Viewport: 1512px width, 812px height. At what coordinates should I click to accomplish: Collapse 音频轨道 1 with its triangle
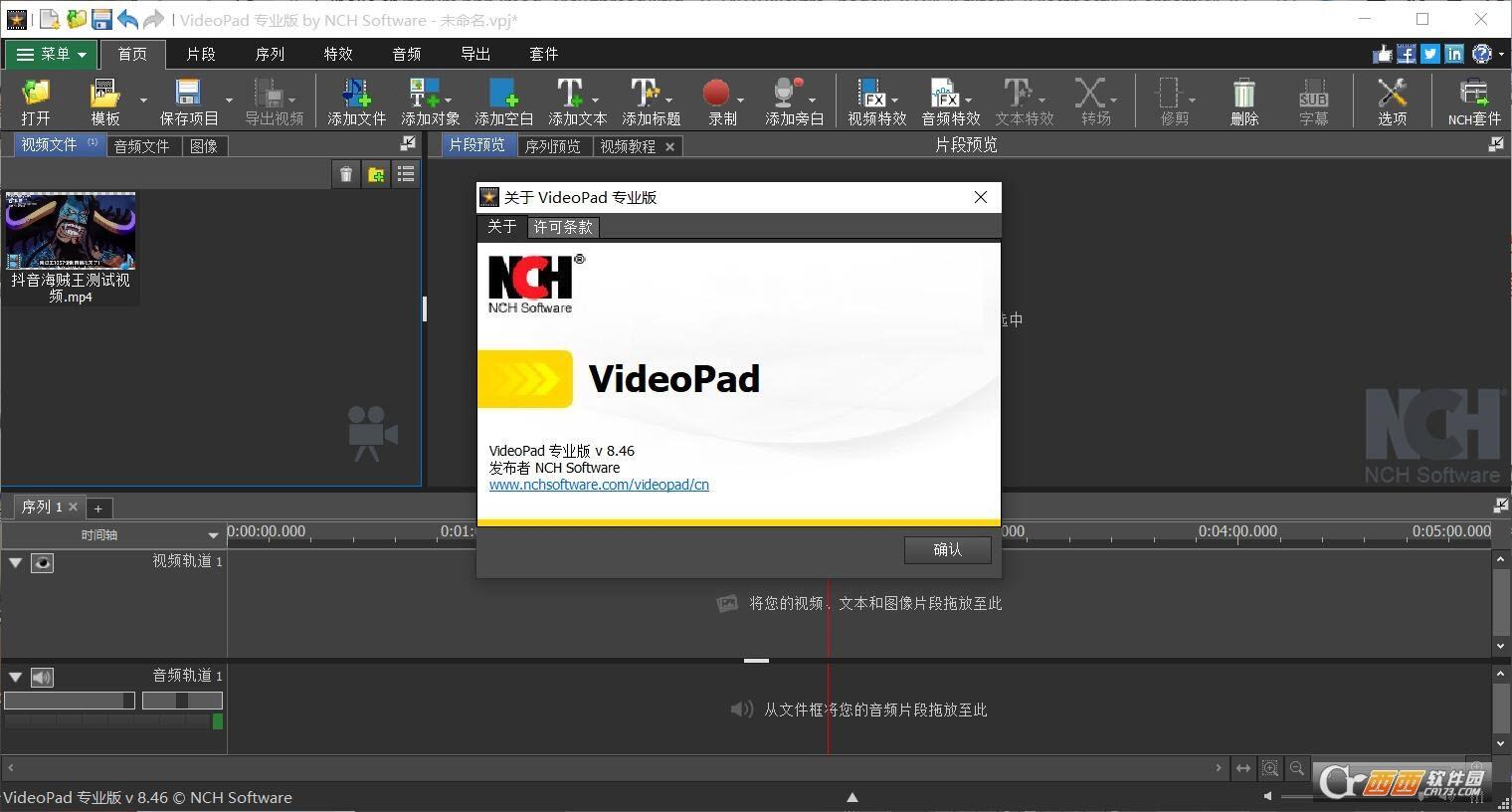15,678
